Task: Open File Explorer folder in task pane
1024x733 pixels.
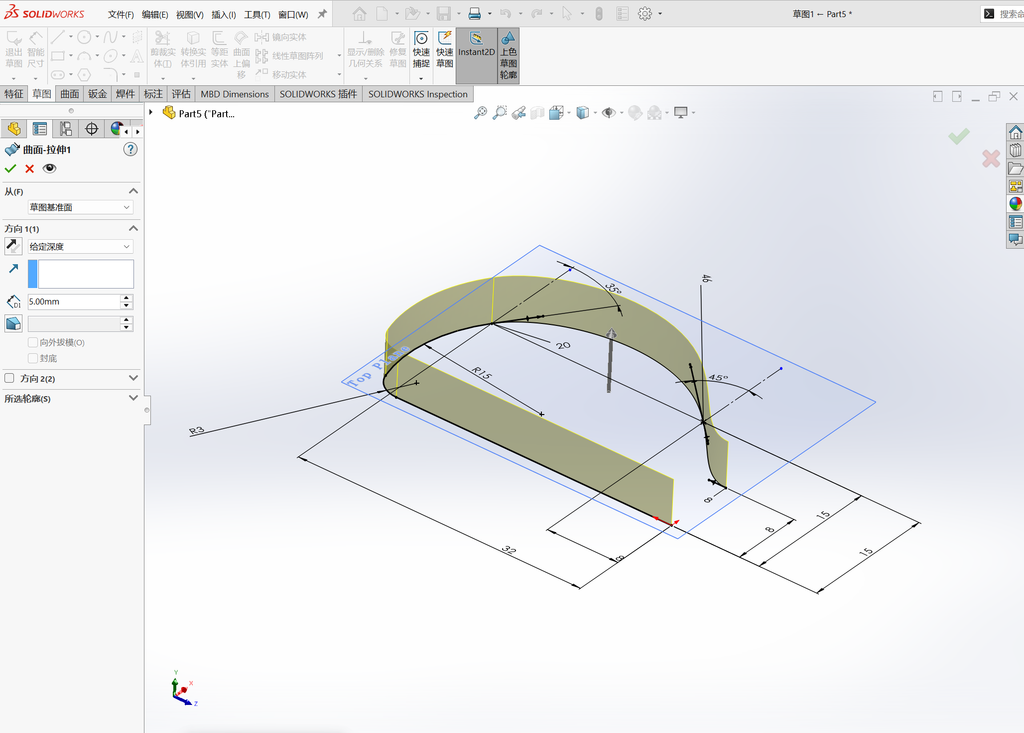Action: 1016,169
